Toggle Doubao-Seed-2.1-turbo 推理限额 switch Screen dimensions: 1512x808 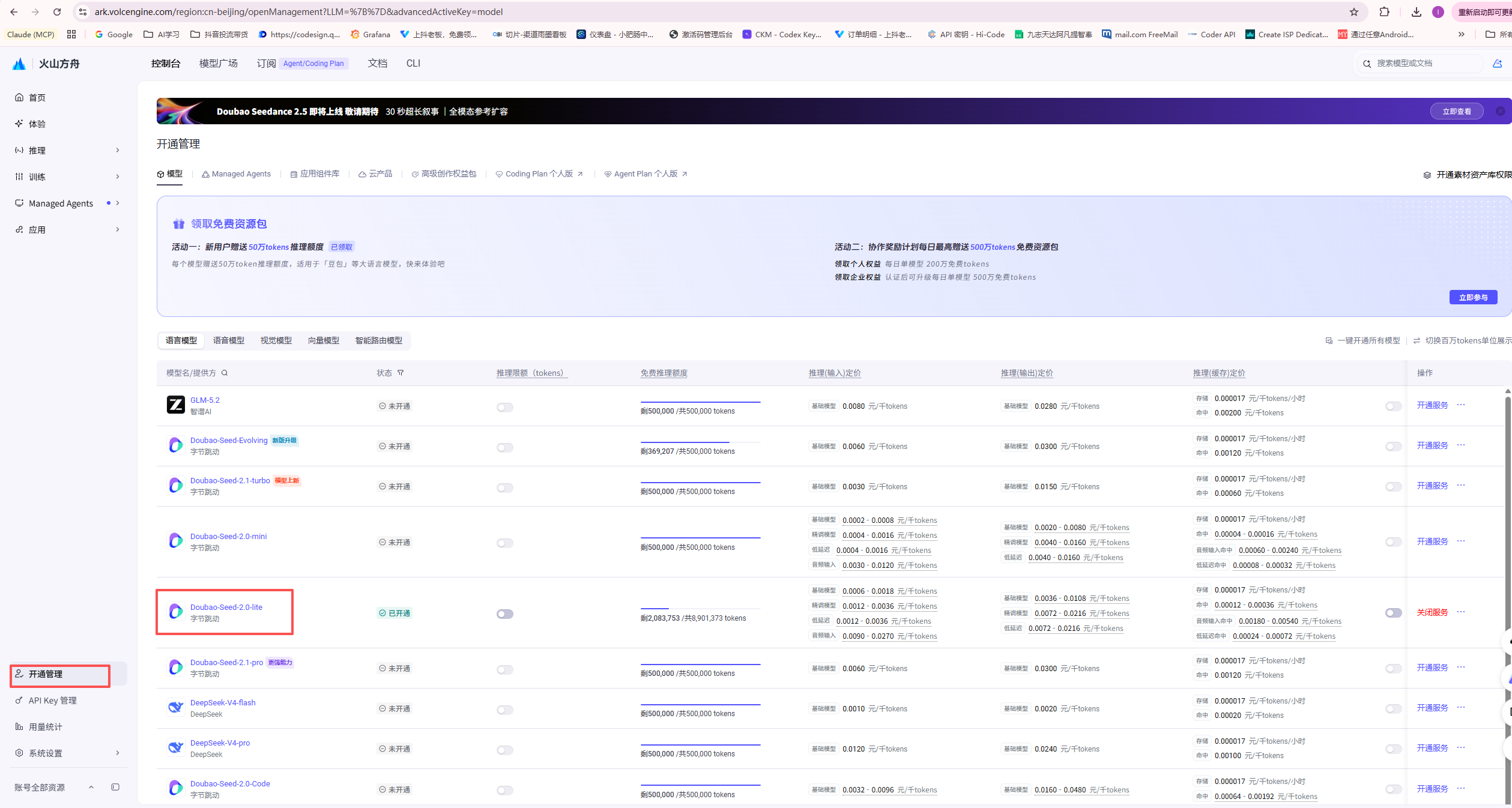point(505,488)
